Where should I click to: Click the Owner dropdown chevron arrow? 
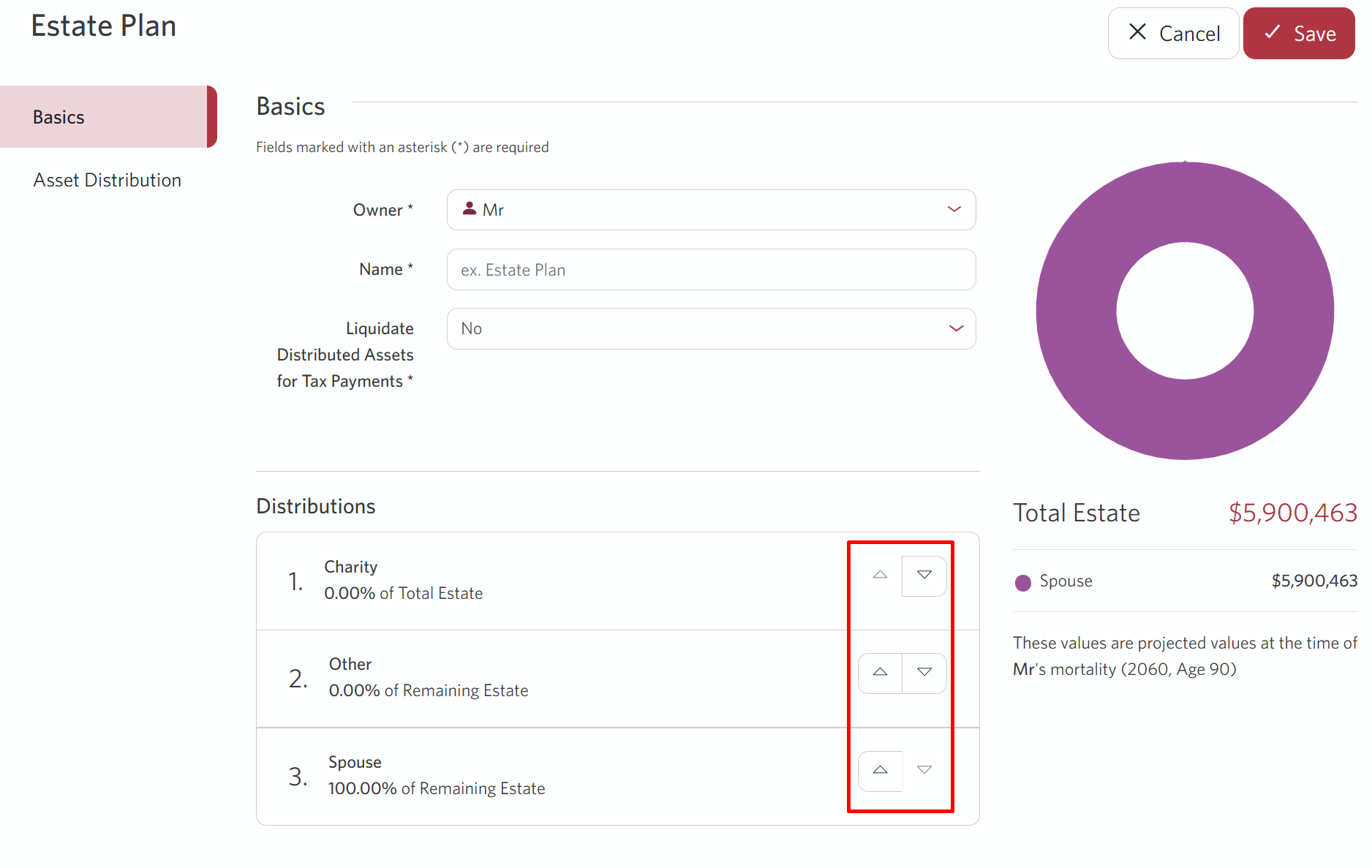click(x=954, y=210)
